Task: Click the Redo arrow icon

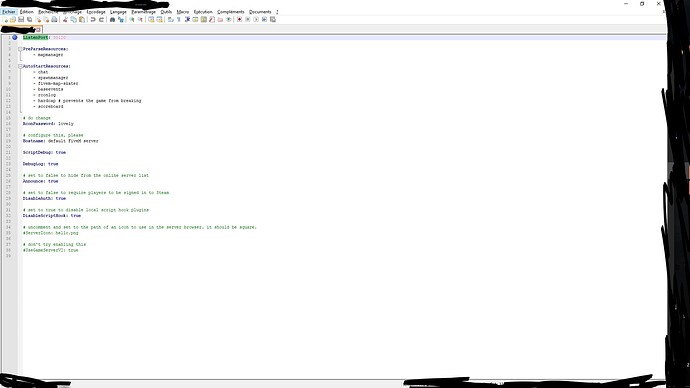Action: pos(101,19)
